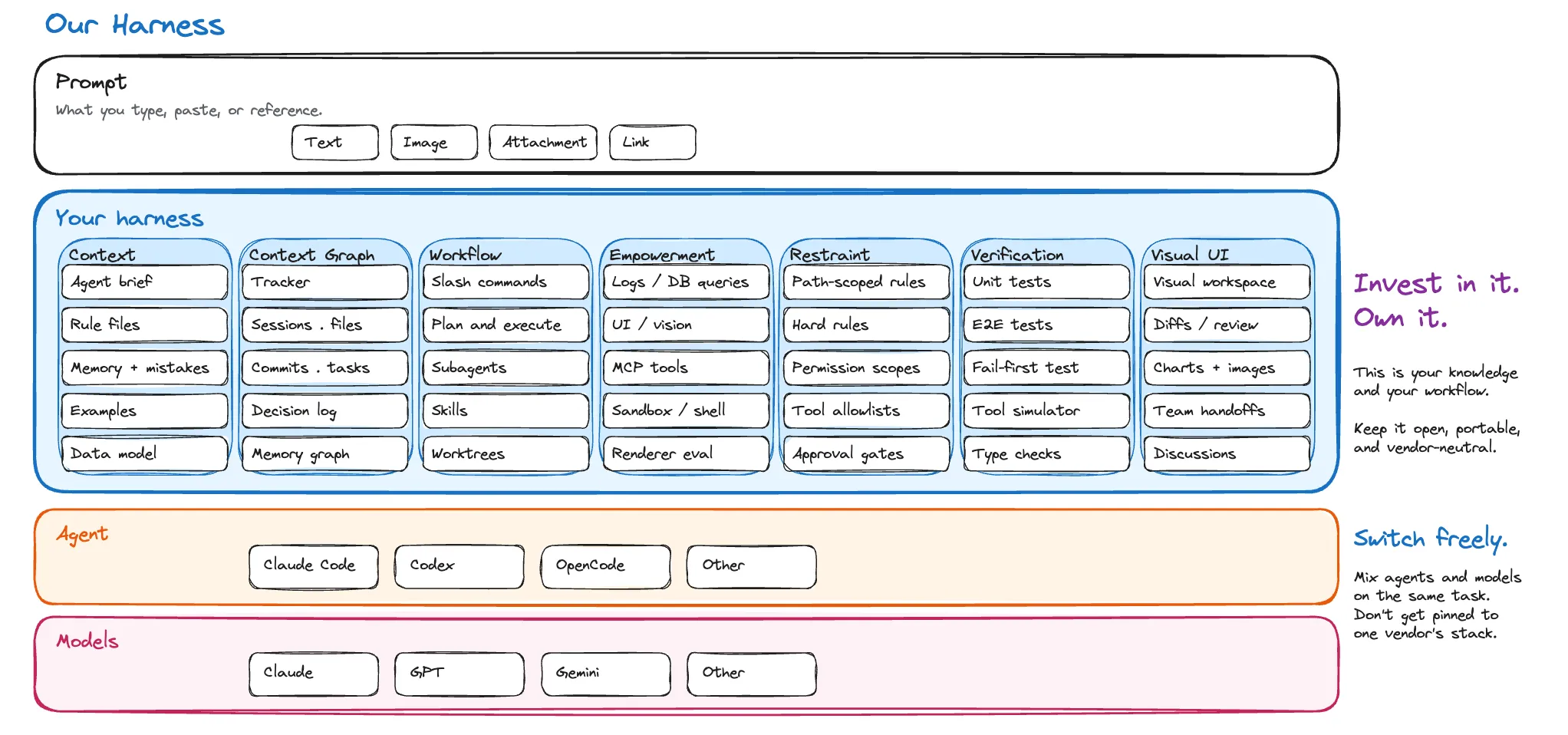Click the Invest in it. text
Viewport: 1568px width, 735px height.
(x=1436, y=284)
